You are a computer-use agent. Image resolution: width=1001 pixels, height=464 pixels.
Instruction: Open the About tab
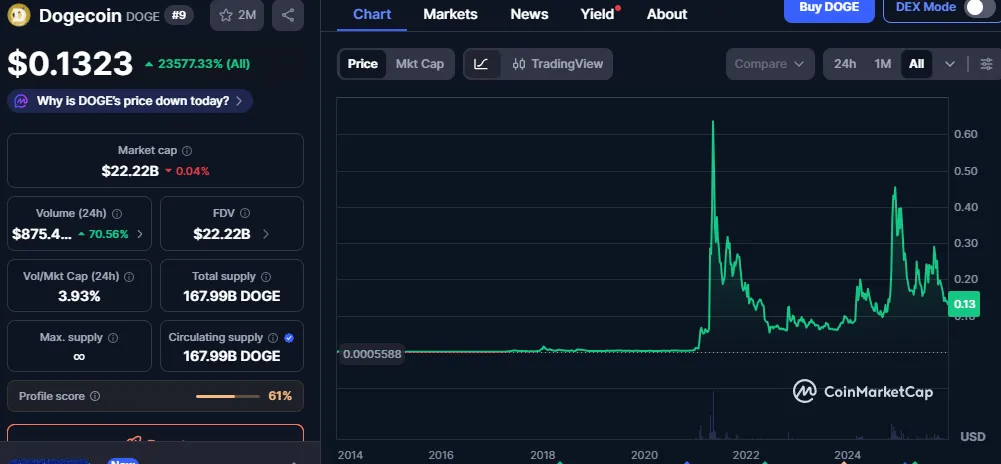667,14
